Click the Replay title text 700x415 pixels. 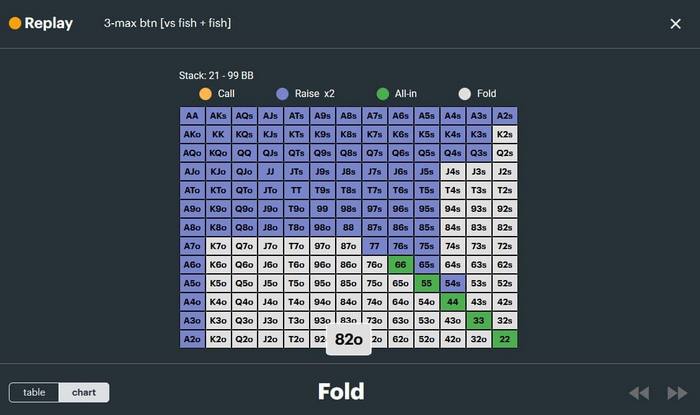pyautogui.click(x=48, y=23)
